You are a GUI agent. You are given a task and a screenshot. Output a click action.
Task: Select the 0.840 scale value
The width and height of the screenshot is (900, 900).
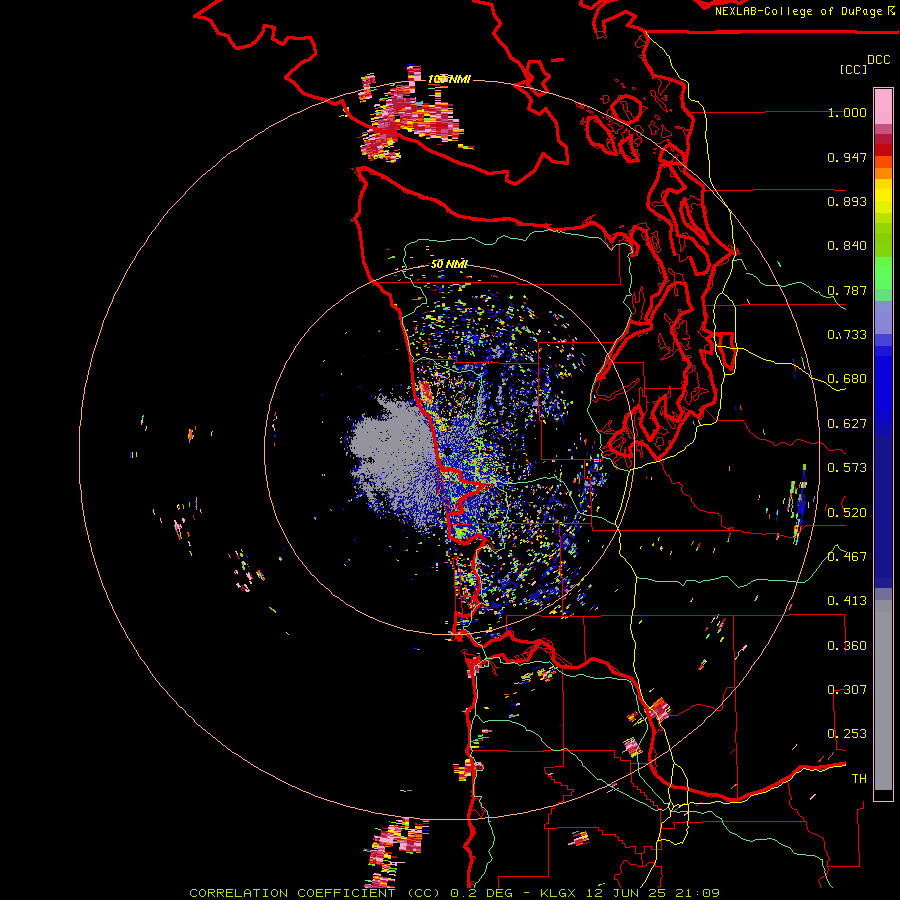(847, 246)
